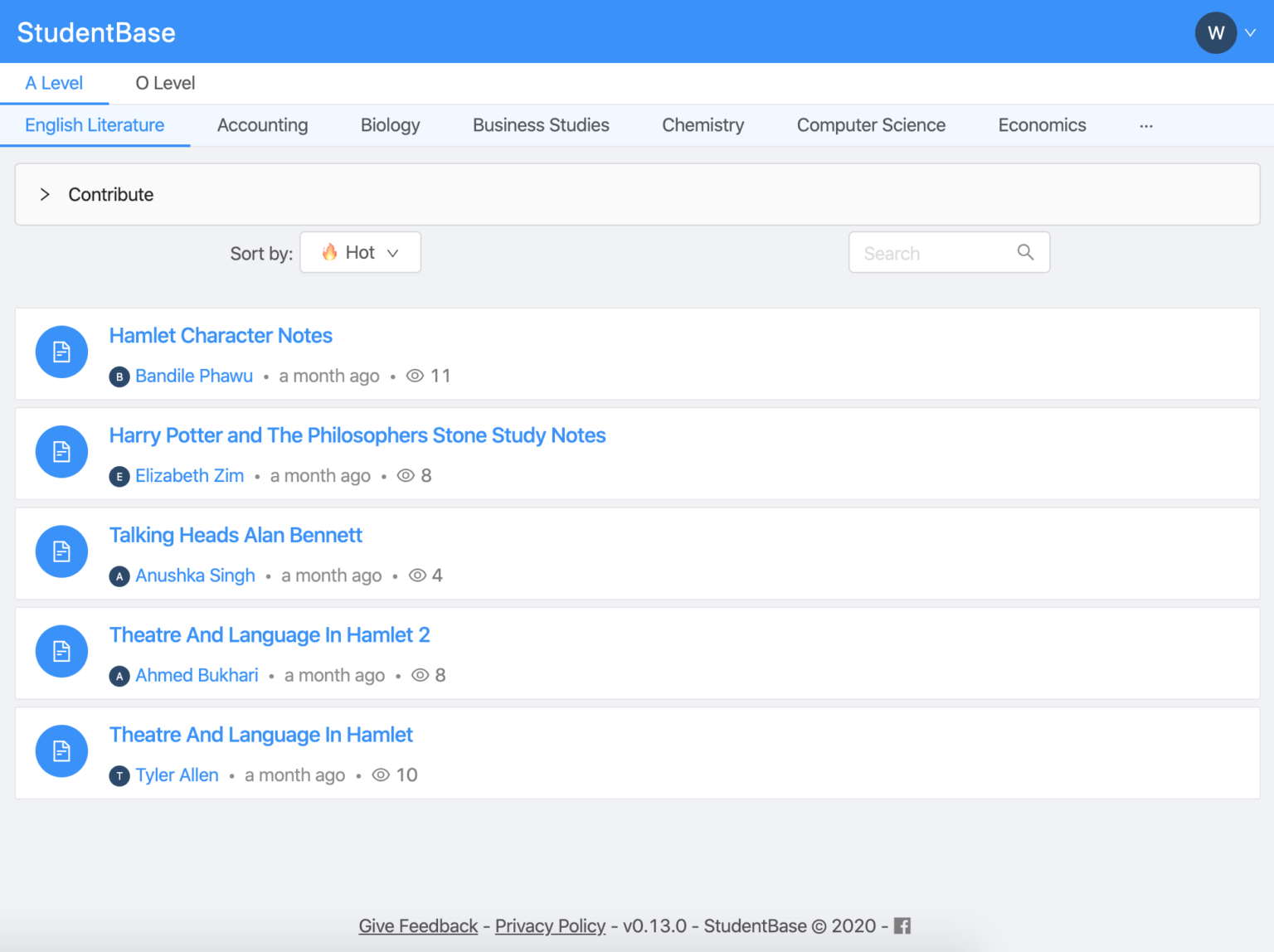Image resolution: width=1274 pixels, height=952 pixels.
Task: Open the Sort by Hot dropdown
Action: (x=360, y=253)
